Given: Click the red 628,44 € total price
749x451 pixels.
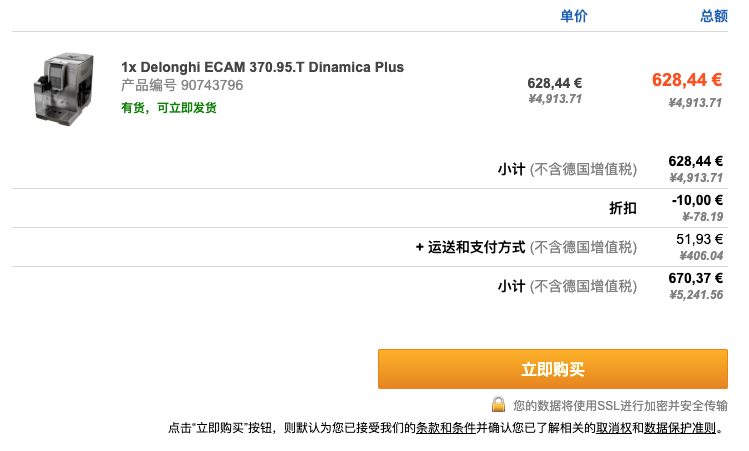Looking at the screenshot, I should pyautogui.click(x=686, y=79).
